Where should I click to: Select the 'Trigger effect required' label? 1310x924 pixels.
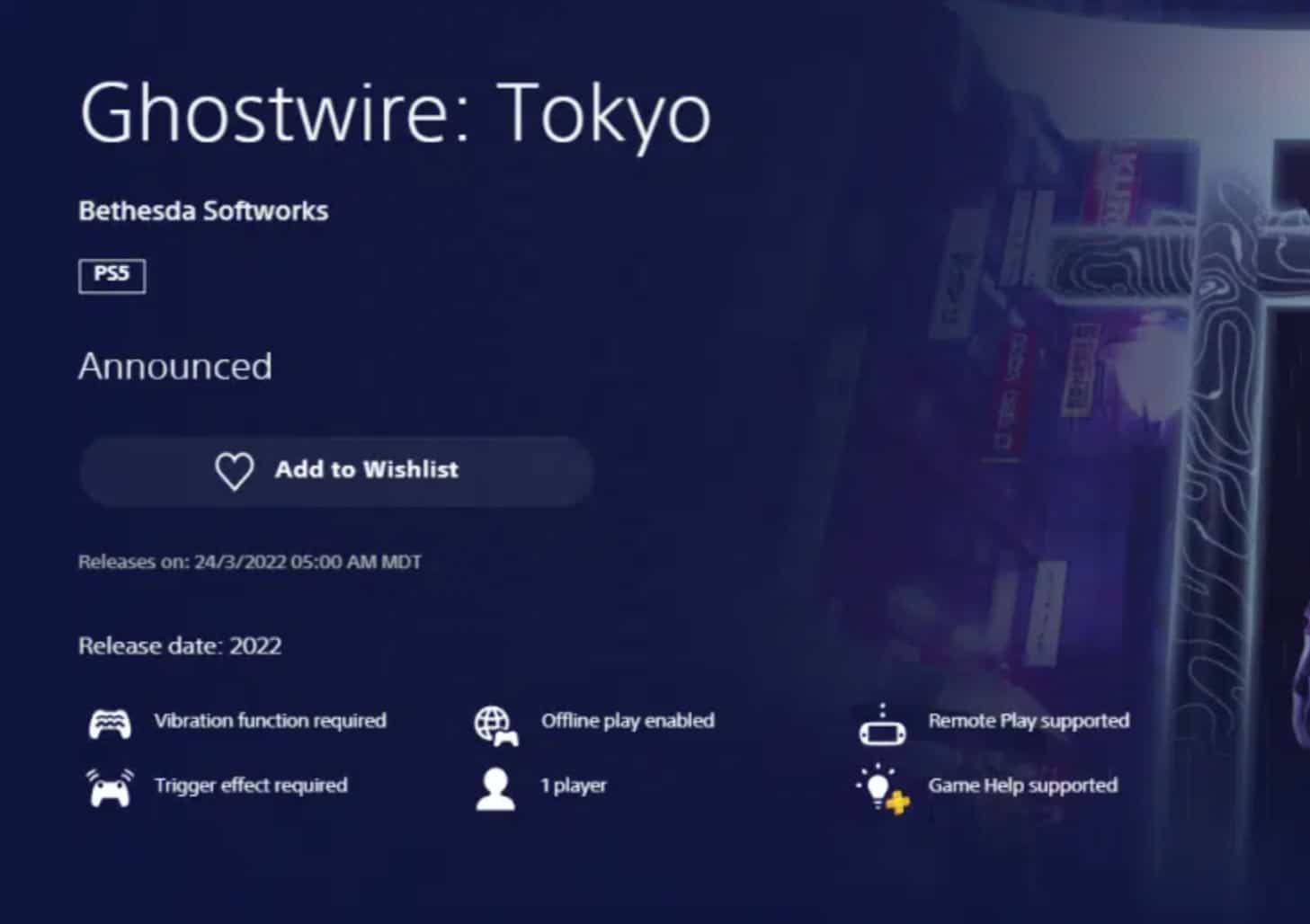(x=250, y=786)
